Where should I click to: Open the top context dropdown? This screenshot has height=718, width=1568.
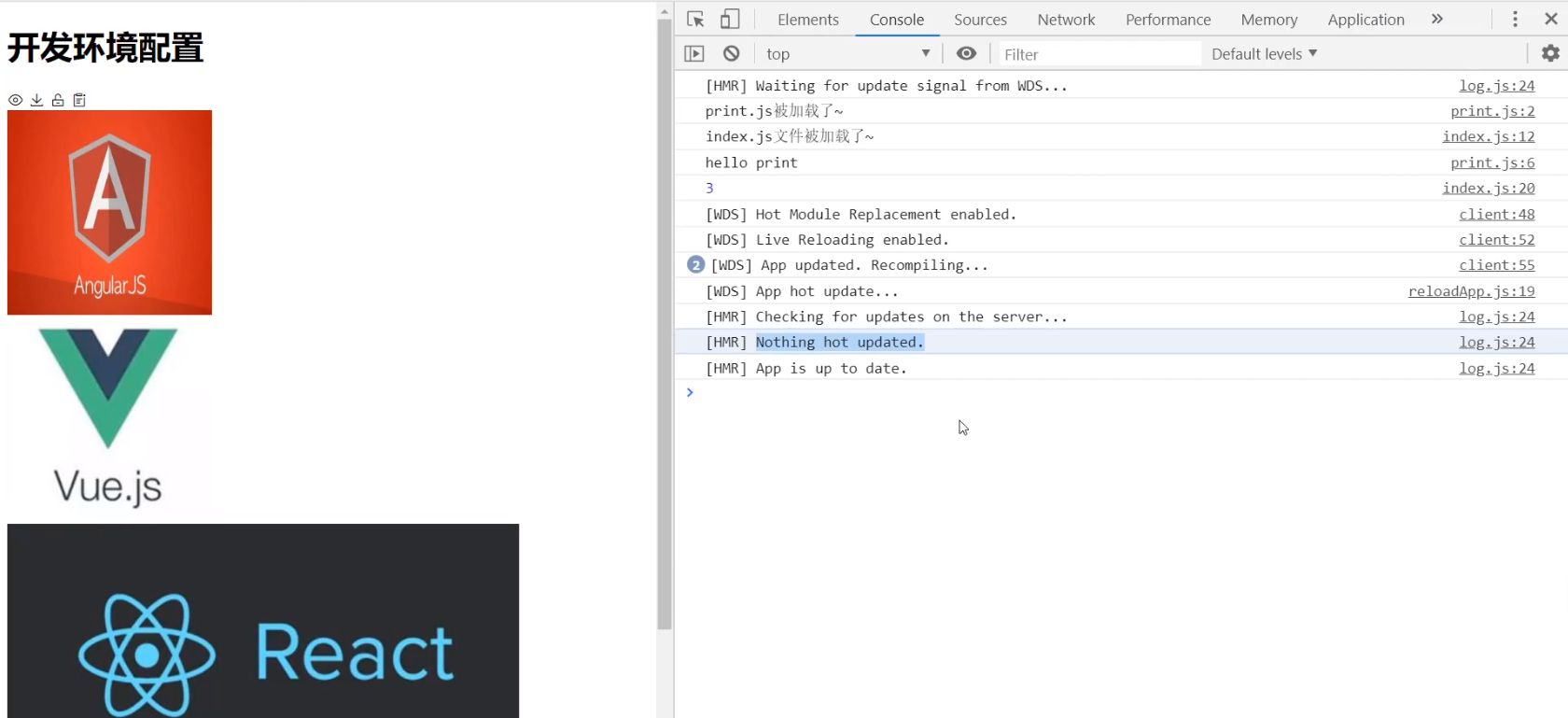coord(848,53)
